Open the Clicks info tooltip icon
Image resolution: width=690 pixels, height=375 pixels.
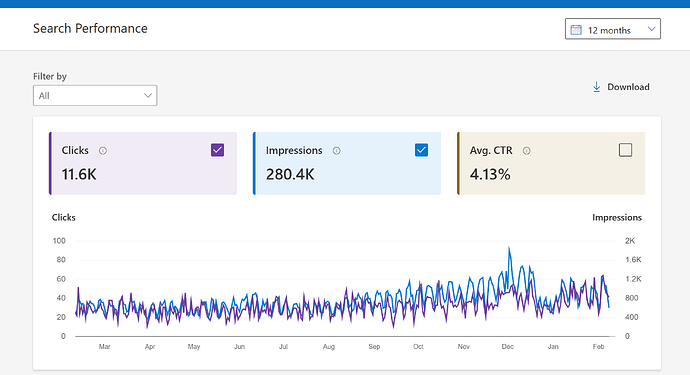(103, 151)
